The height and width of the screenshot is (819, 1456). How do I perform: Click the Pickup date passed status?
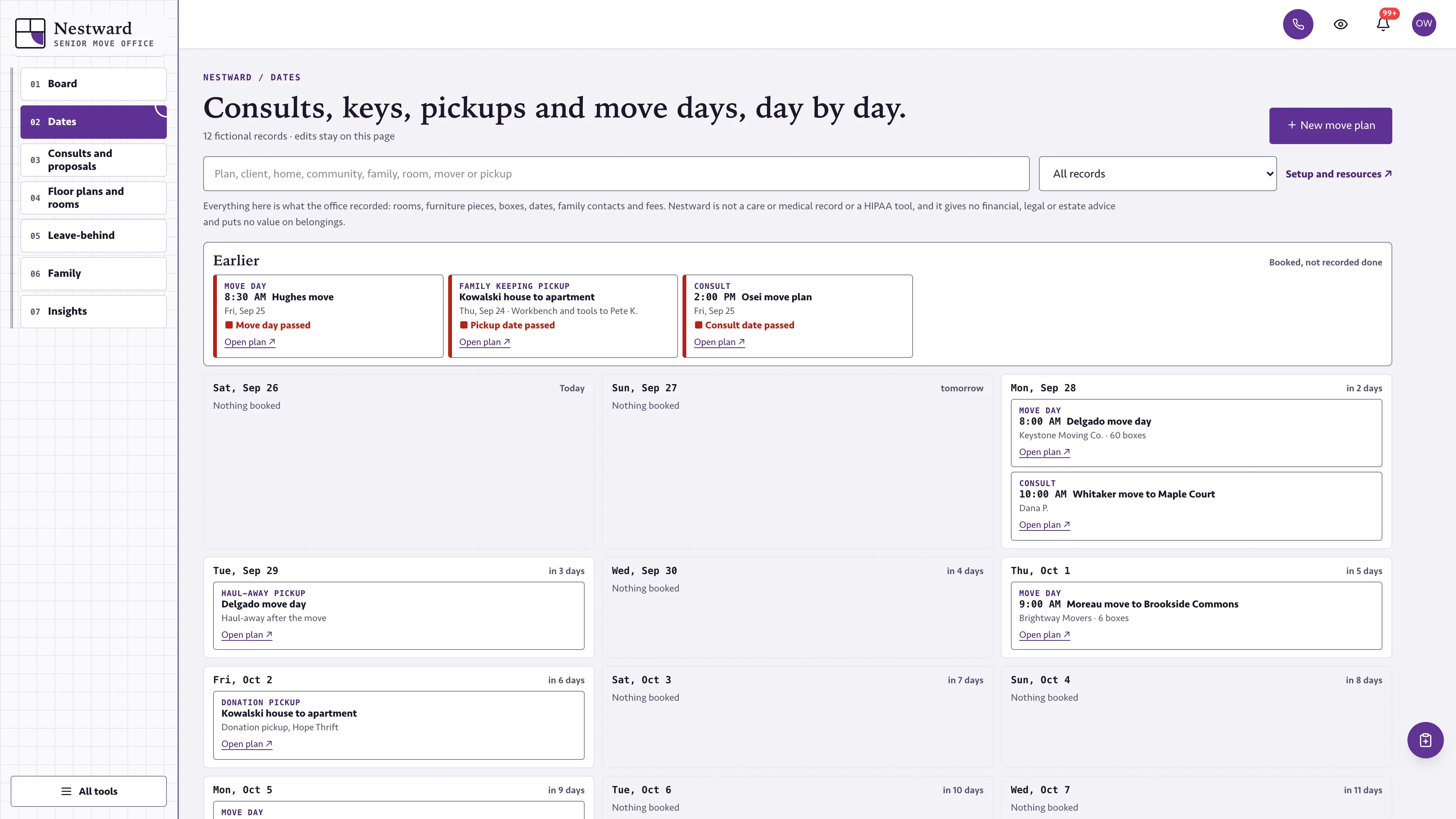(507, 325)
